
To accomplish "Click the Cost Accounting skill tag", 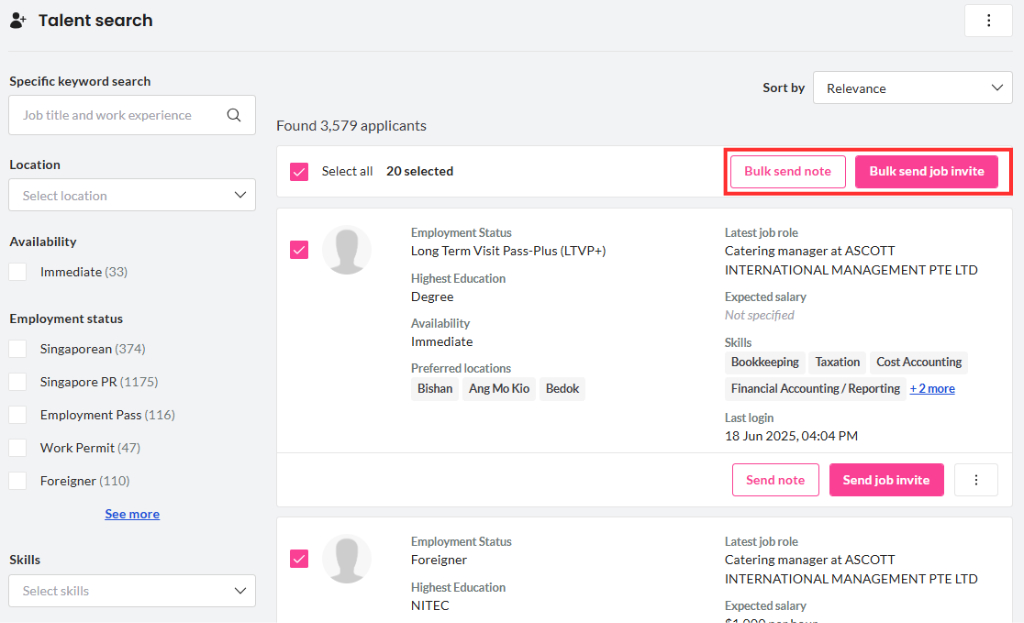I will [919, 362].
